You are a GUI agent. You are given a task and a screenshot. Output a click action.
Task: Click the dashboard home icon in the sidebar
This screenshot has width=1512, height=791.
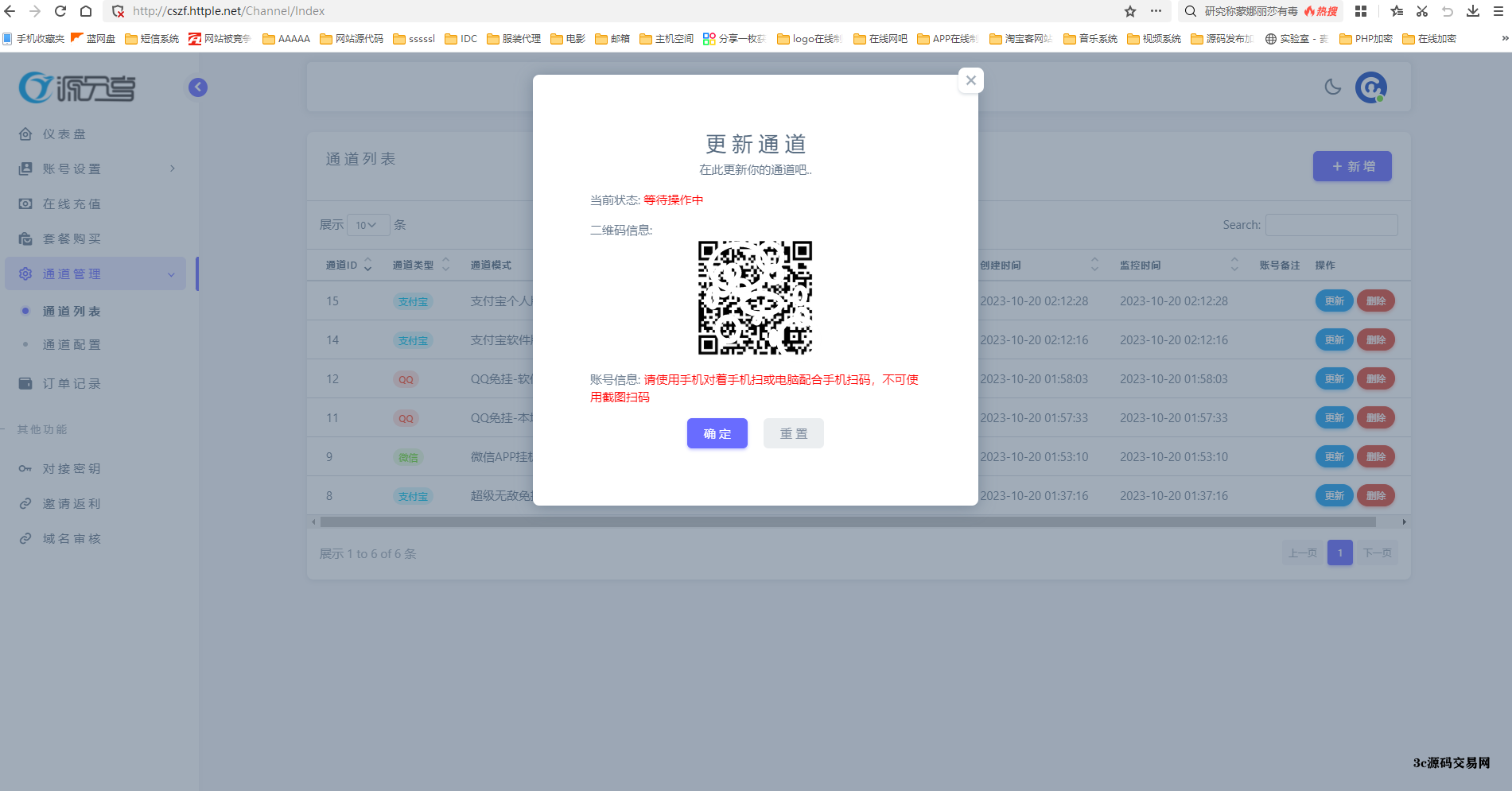(25, 134)
